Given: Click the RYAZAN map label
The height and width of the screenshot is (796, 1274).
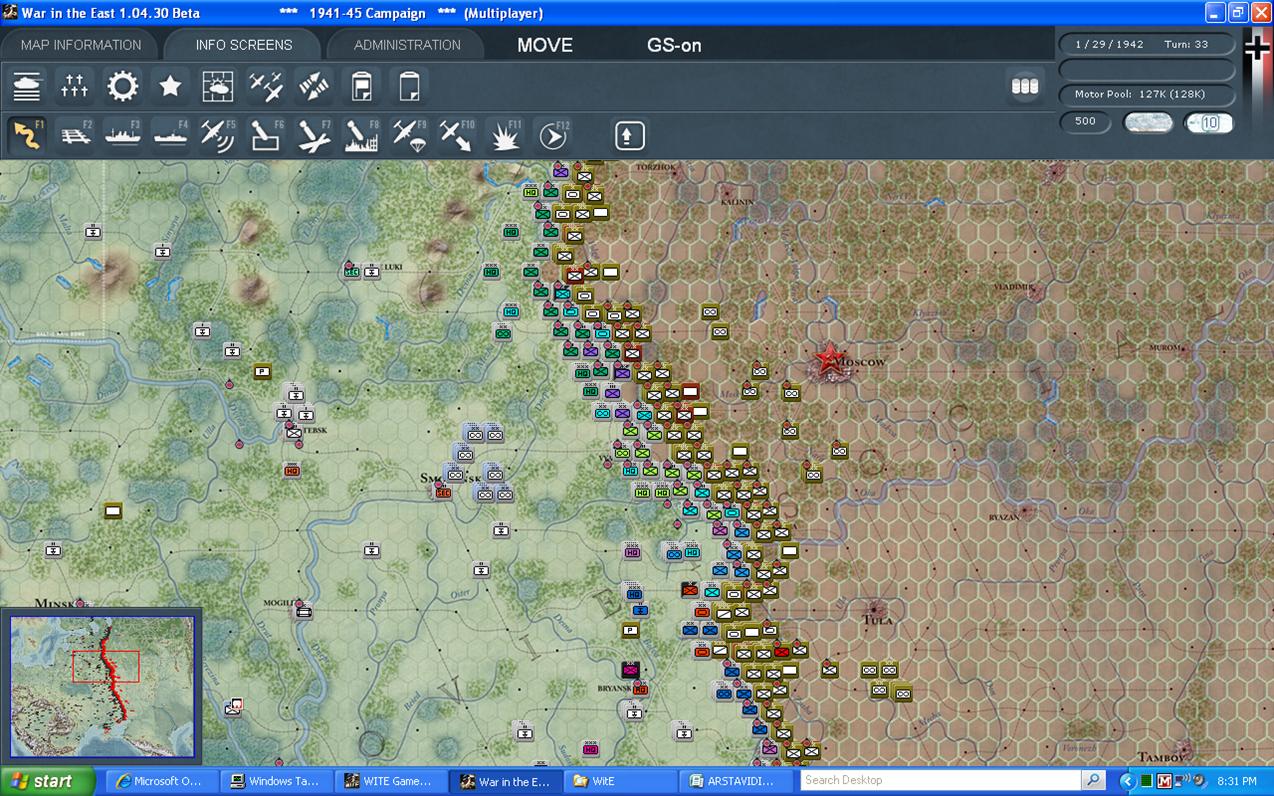Looking at the screenshot, I should 1003,517.
